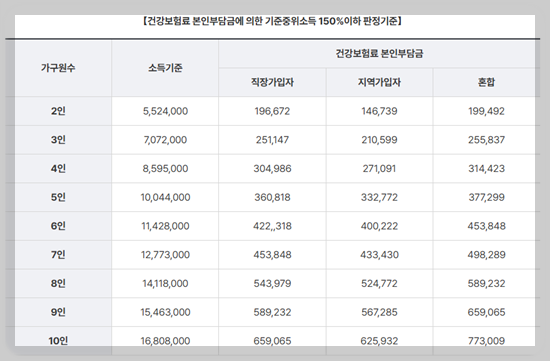Click the 422,,318 cell
The height and width of the screenshot is (361, 550).
click(272, 226)
